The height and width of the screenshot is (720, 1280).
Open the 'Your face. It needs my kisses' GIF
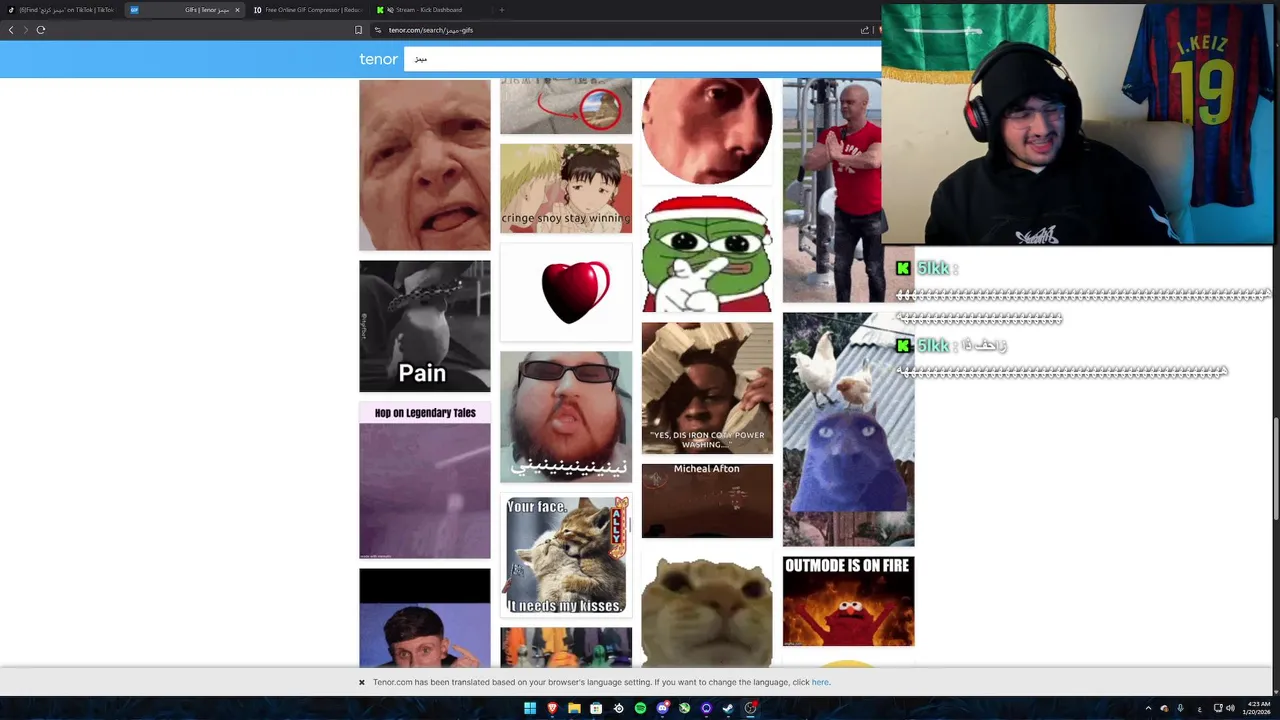566,555
